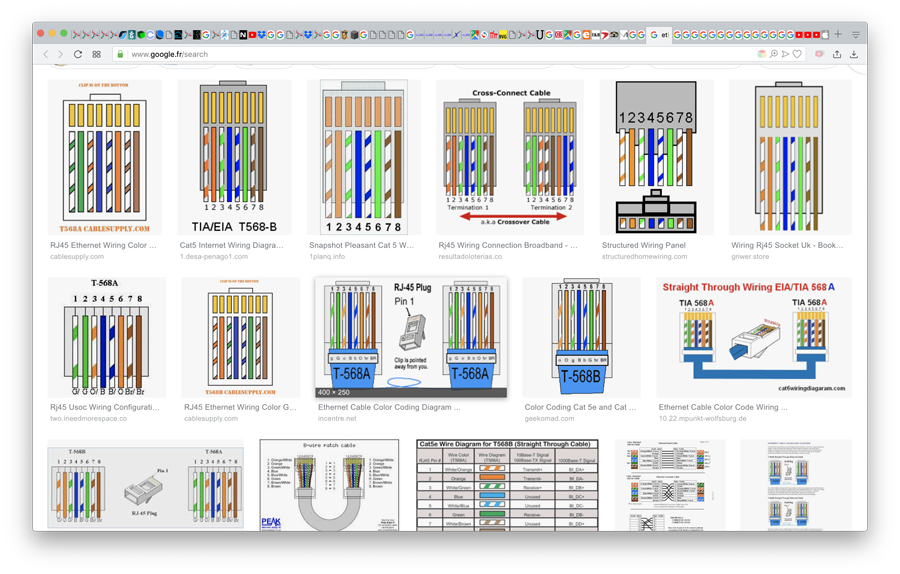This screenshot has height=574, width=900.
Task: Click the resultadoloterias.co source text
Action: click(x=470, y=257)
